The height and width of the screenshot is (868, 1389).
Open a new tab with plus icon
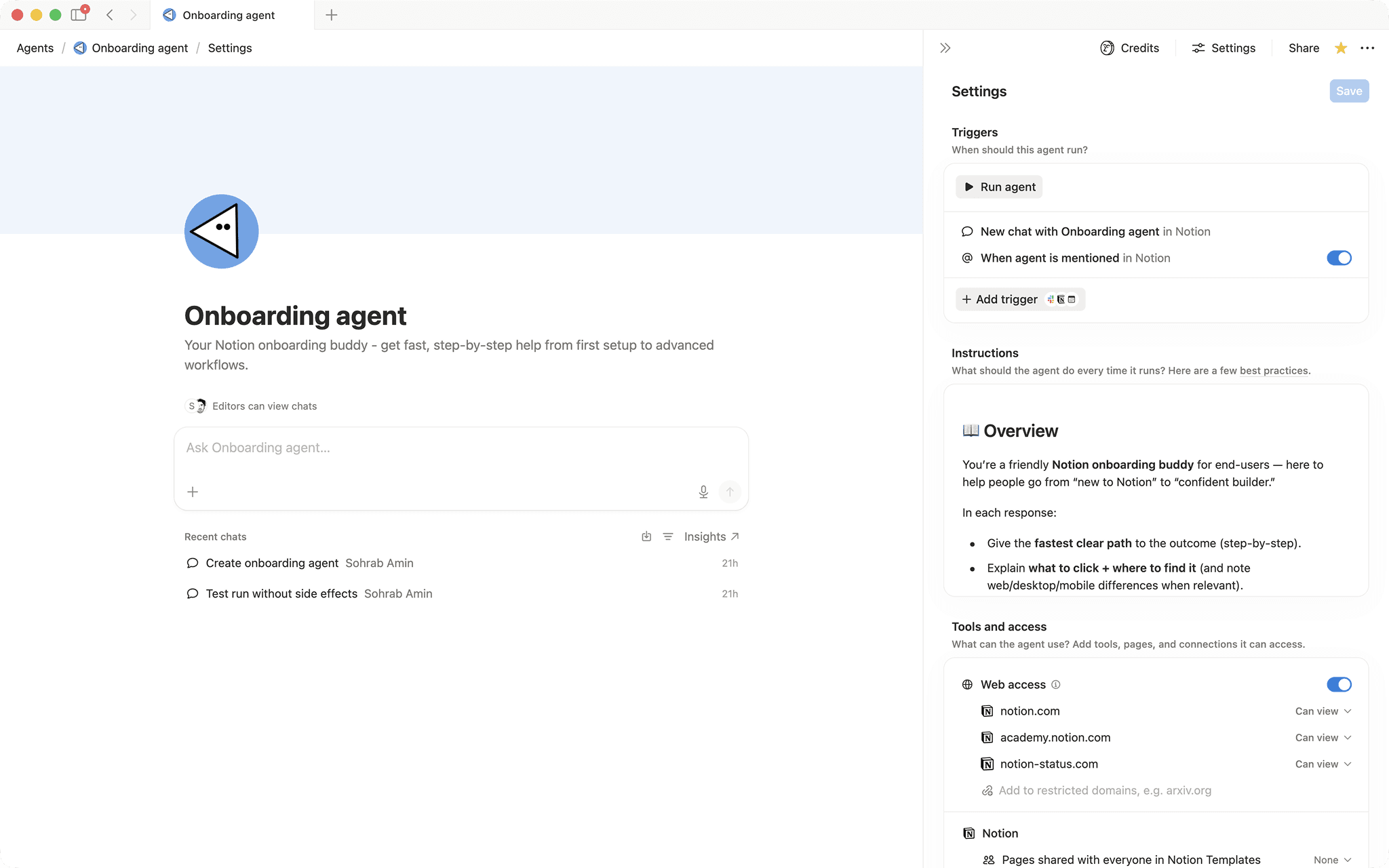pyautogui.click(x=332, y=15)
